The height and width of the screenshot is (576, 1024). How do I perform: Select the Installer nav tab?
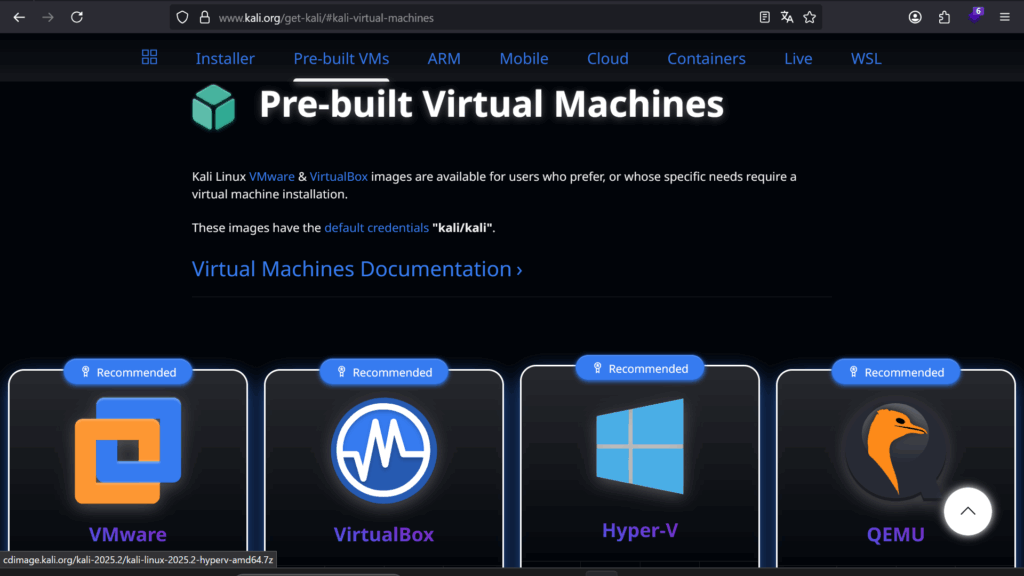pyautogui.click(x=225, y=59)
